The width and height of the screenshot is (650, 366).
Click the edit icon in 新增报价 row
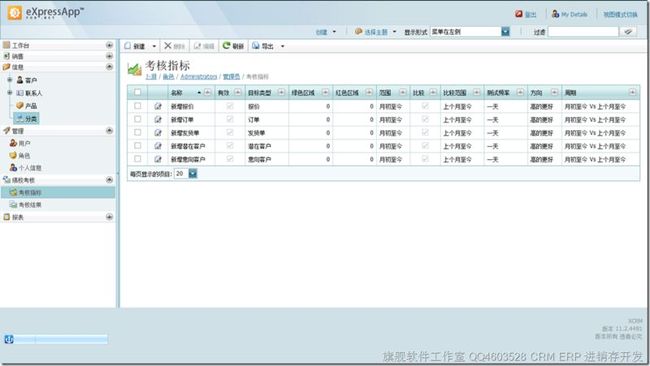[158, 107]
